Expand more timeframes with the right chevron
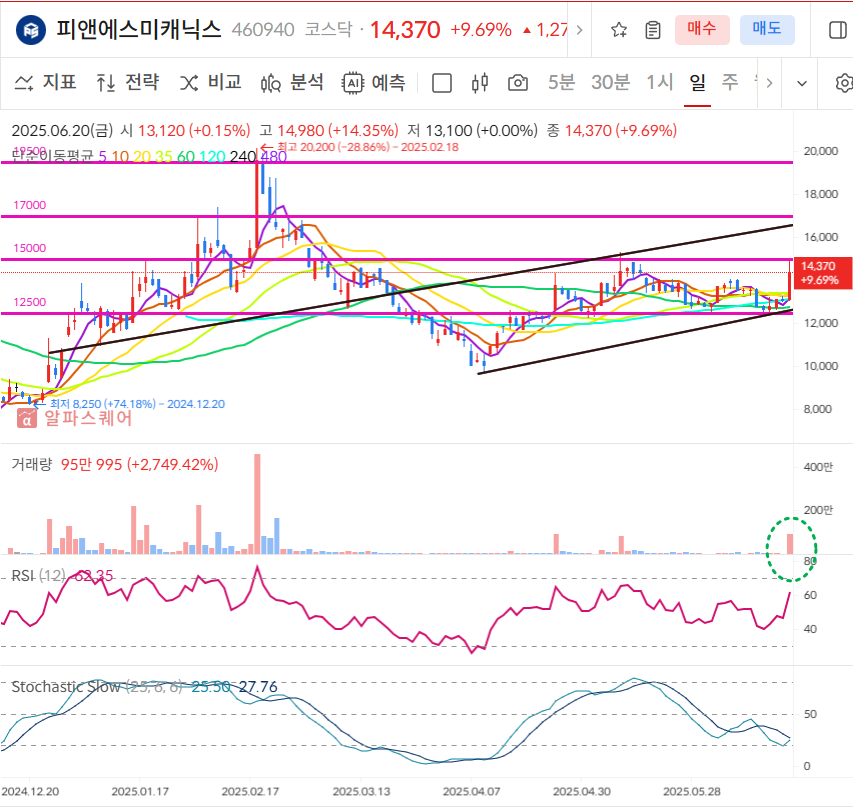Screen dimensions: 853x812 (x=769, y=83)
